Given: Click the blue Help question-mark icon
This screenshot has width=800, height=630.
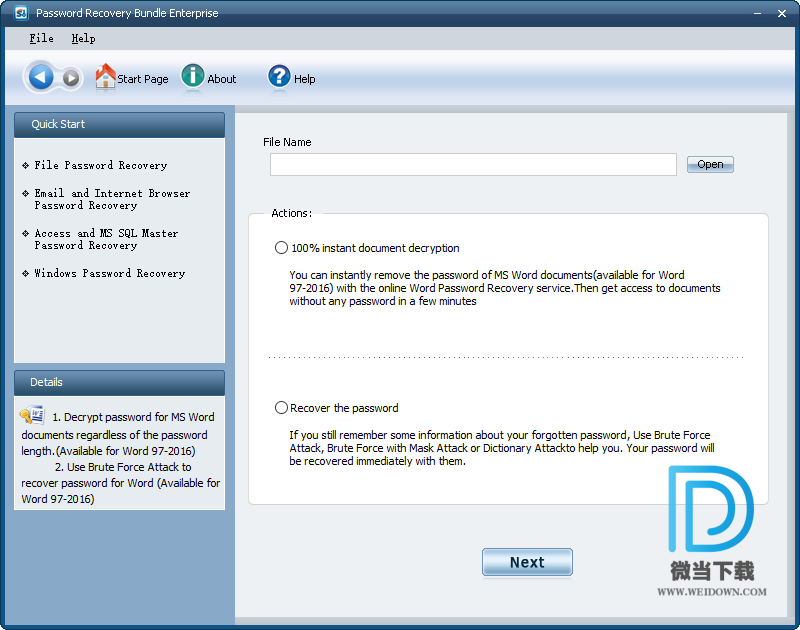Looking at the screenshot, I should click(x=279, y=77).
